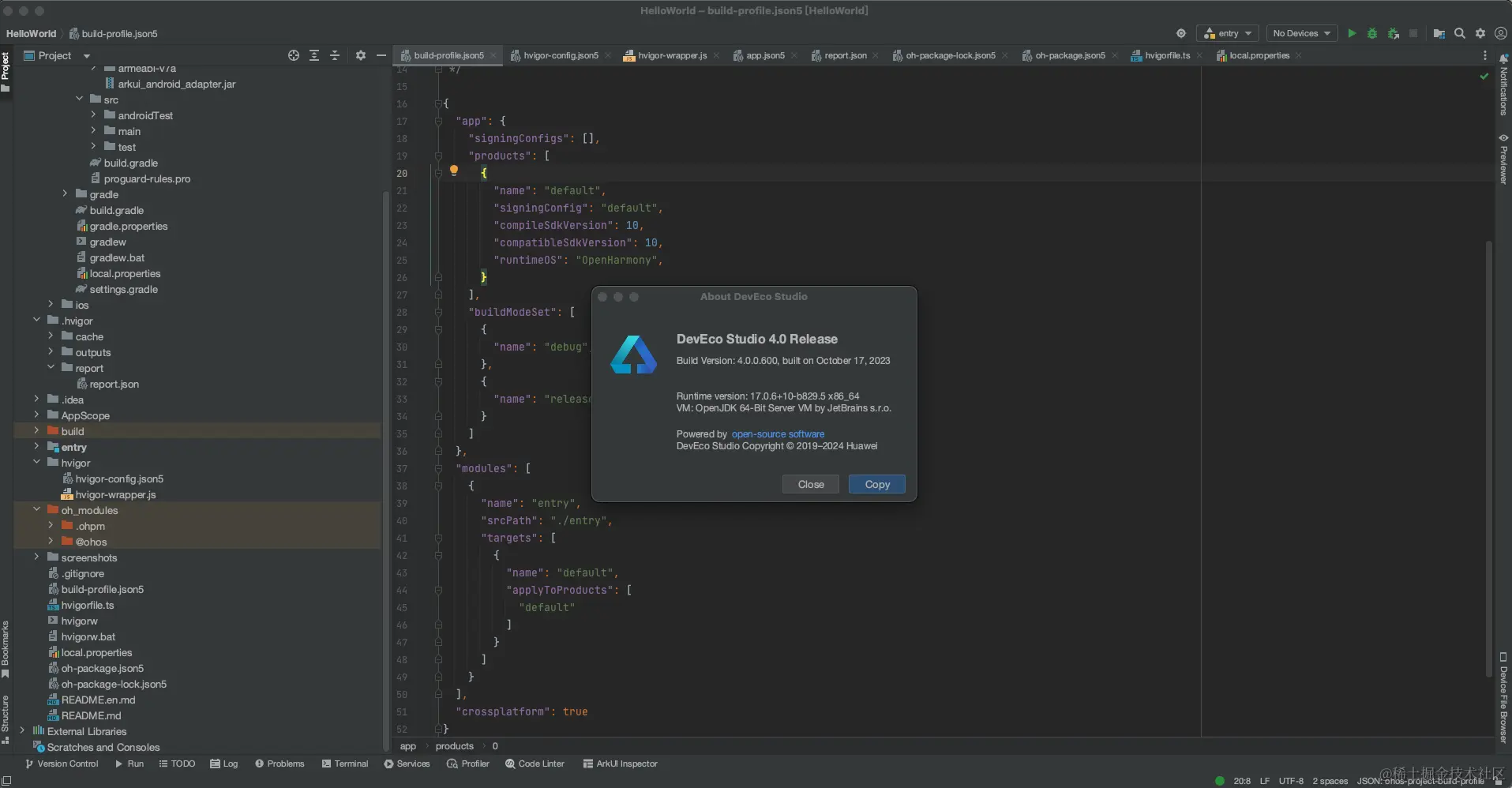Image resolution: width=1512 pixels, height=788 pixels.
Task: Select build-profile.json5 in project tree
Action: 103,589
